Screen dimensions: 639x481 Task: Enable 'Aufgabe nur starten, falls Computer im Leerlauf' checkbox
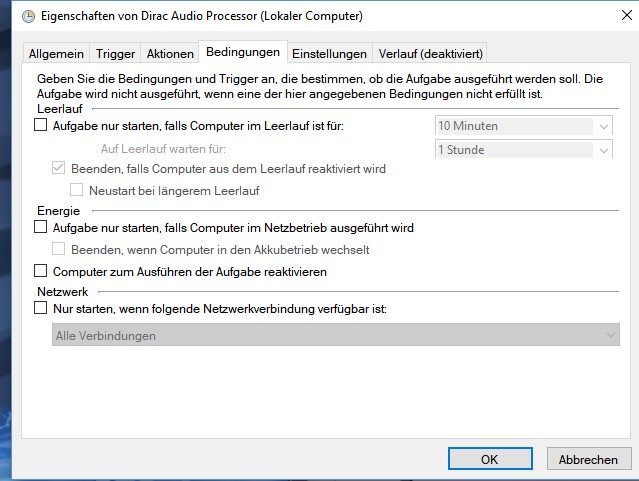[x=41, y=127]
